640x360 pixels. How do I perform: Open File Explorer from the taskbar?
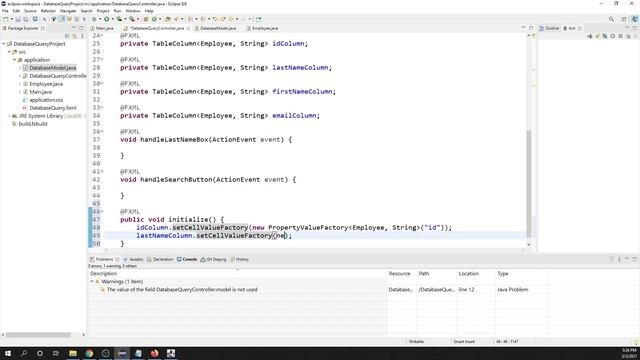tap(73, 353)
